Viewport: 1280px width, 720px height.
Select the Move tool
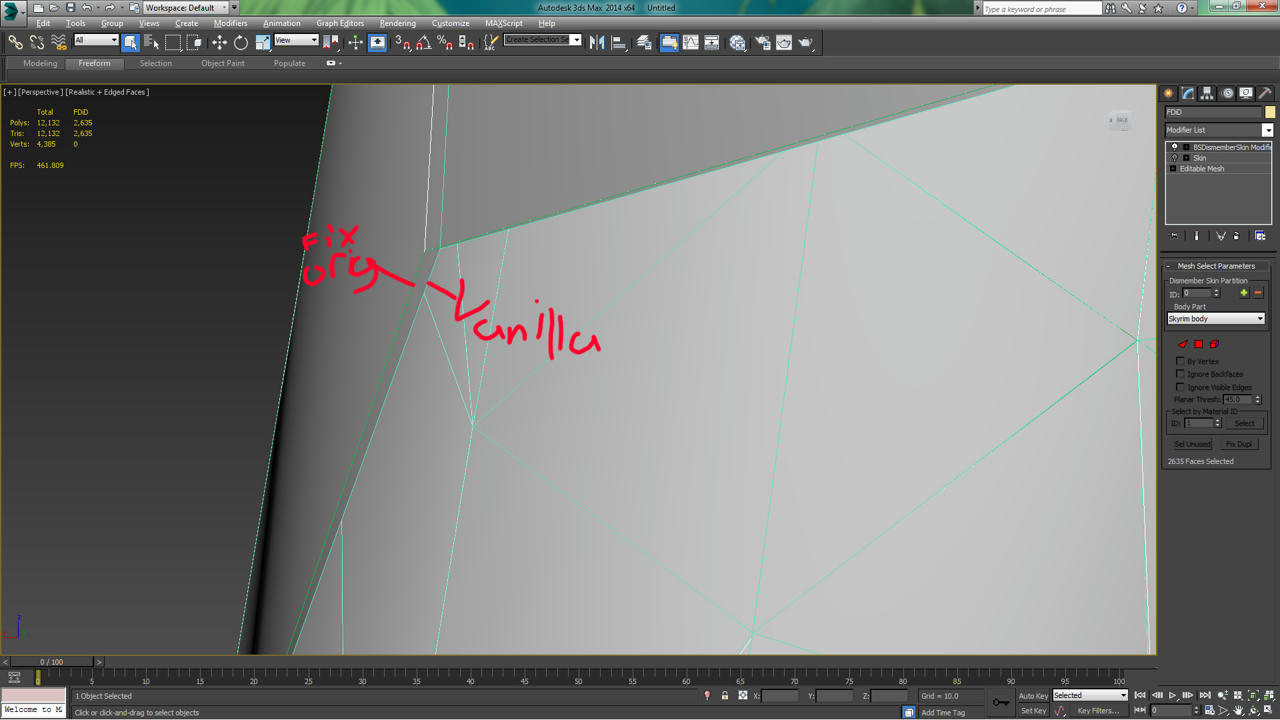[219, 42]
